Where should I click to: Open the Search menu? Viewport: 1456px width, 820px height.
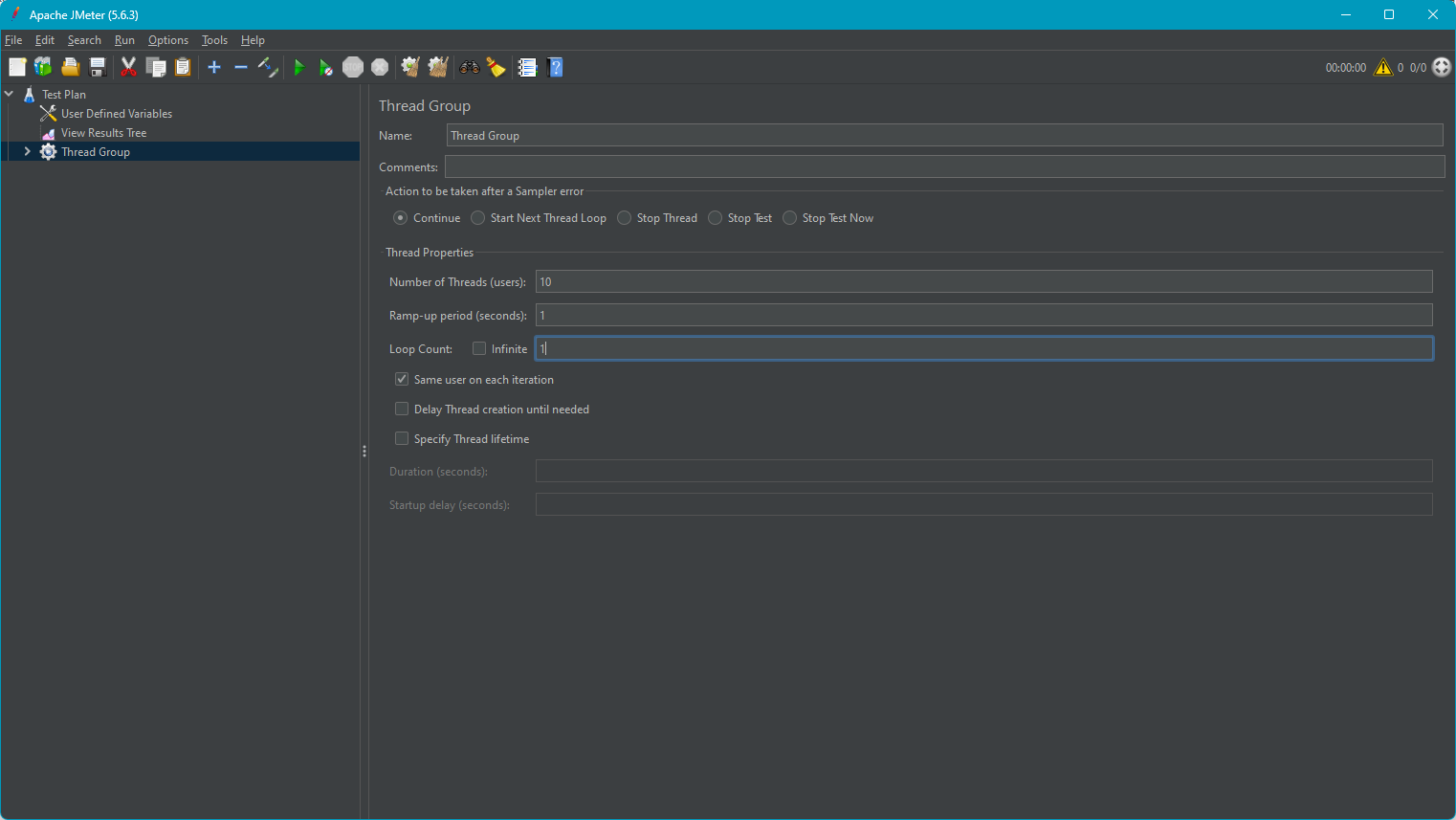point(84,40)
